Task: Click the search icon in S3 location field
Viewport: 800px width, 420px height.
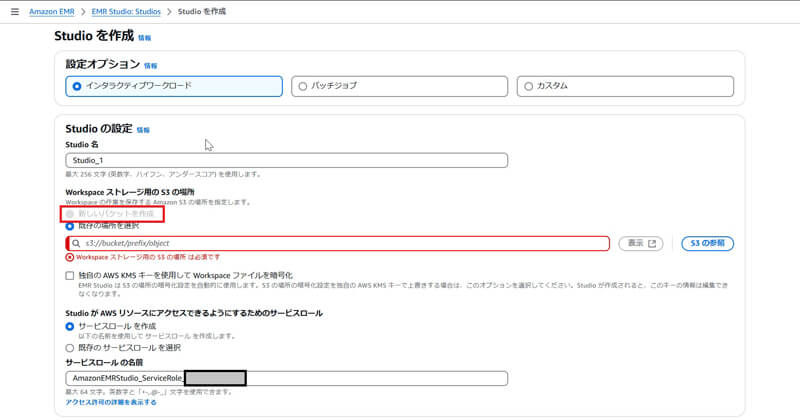Action: pos(76,243)
